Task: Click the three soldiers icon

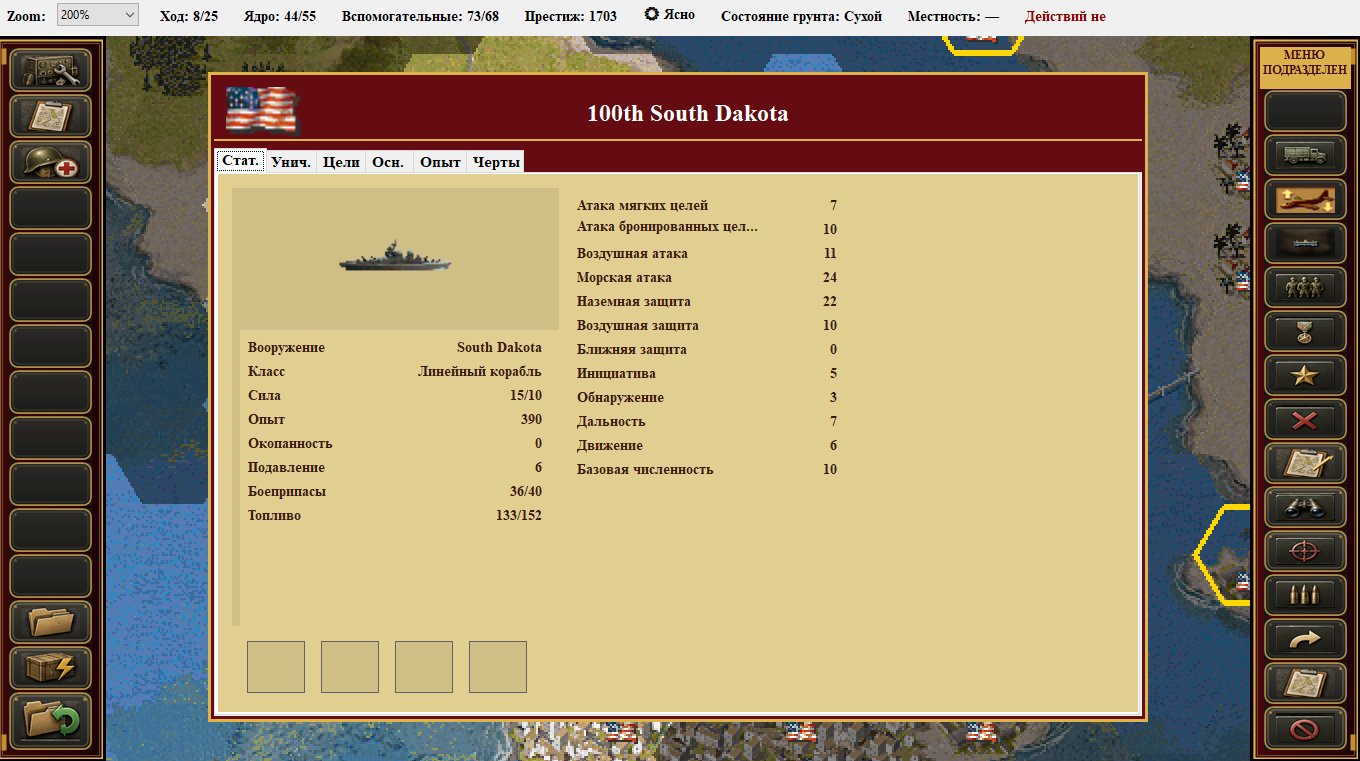Action: pos(1305,288)
